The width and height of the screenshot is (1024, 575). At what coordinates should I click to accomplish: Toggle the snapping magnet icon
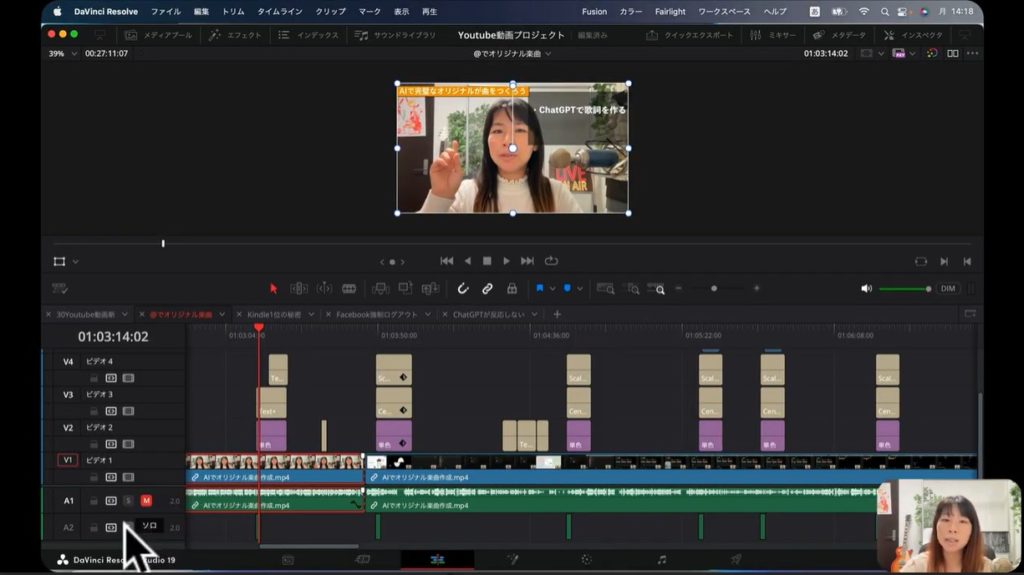(463, 288)
